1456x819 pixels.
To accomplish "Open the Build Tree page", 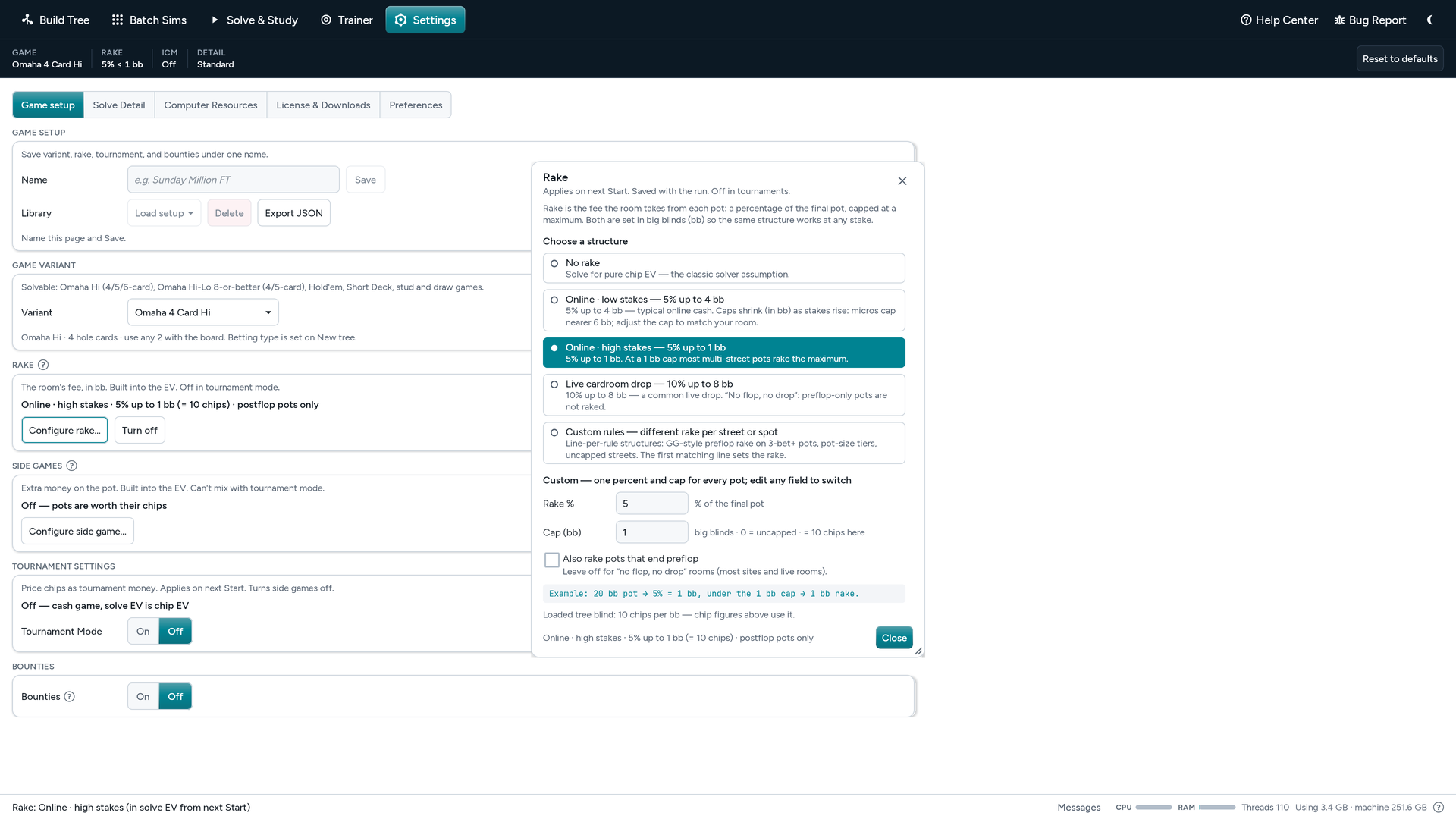I will click(55, 20).
